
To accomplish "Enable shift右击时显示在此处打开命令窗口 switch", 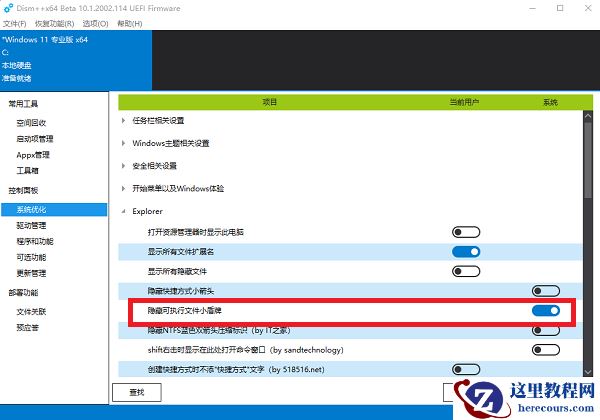I will (546, 350).
